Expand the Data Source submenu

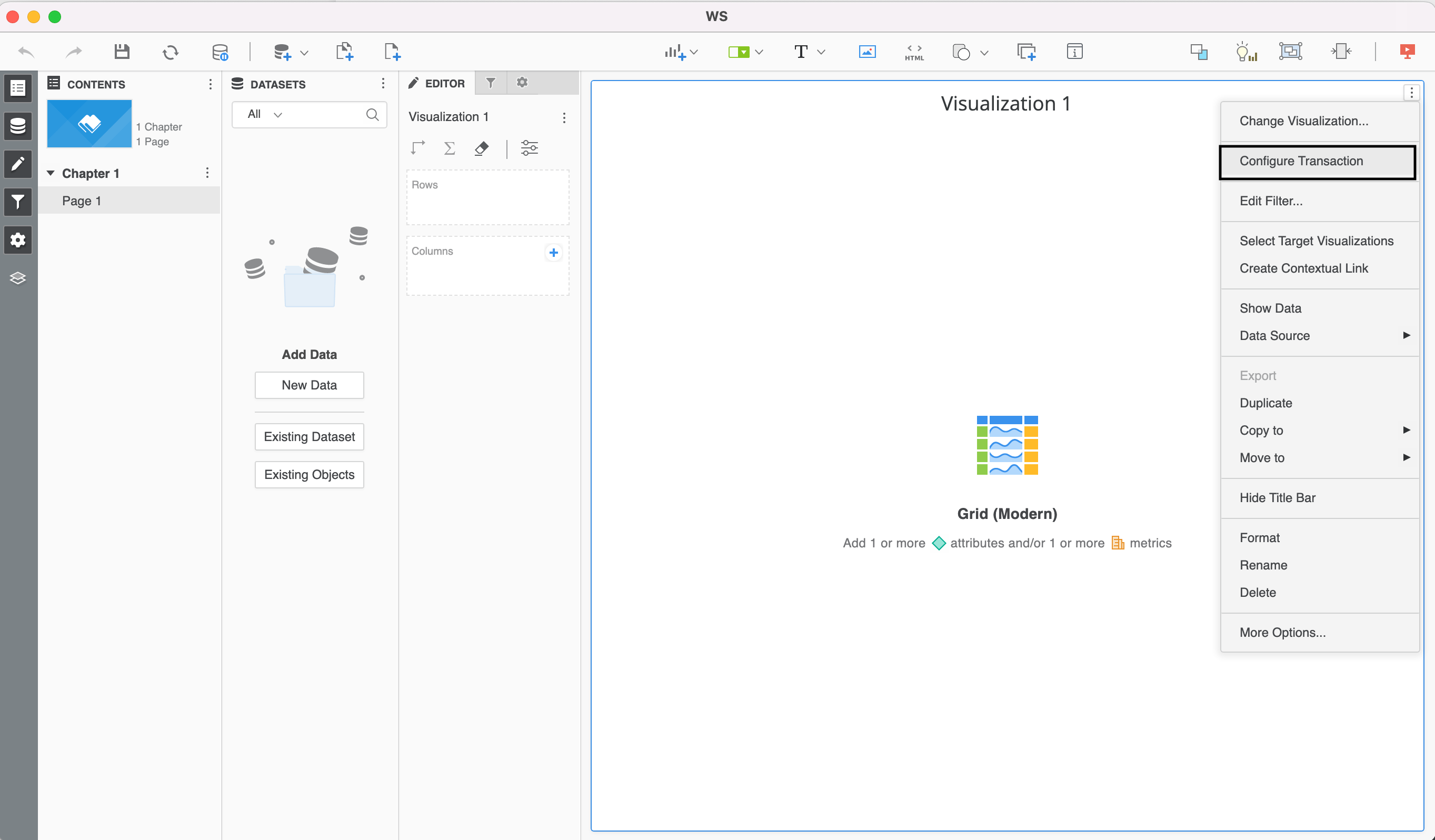click(1319, 335)
